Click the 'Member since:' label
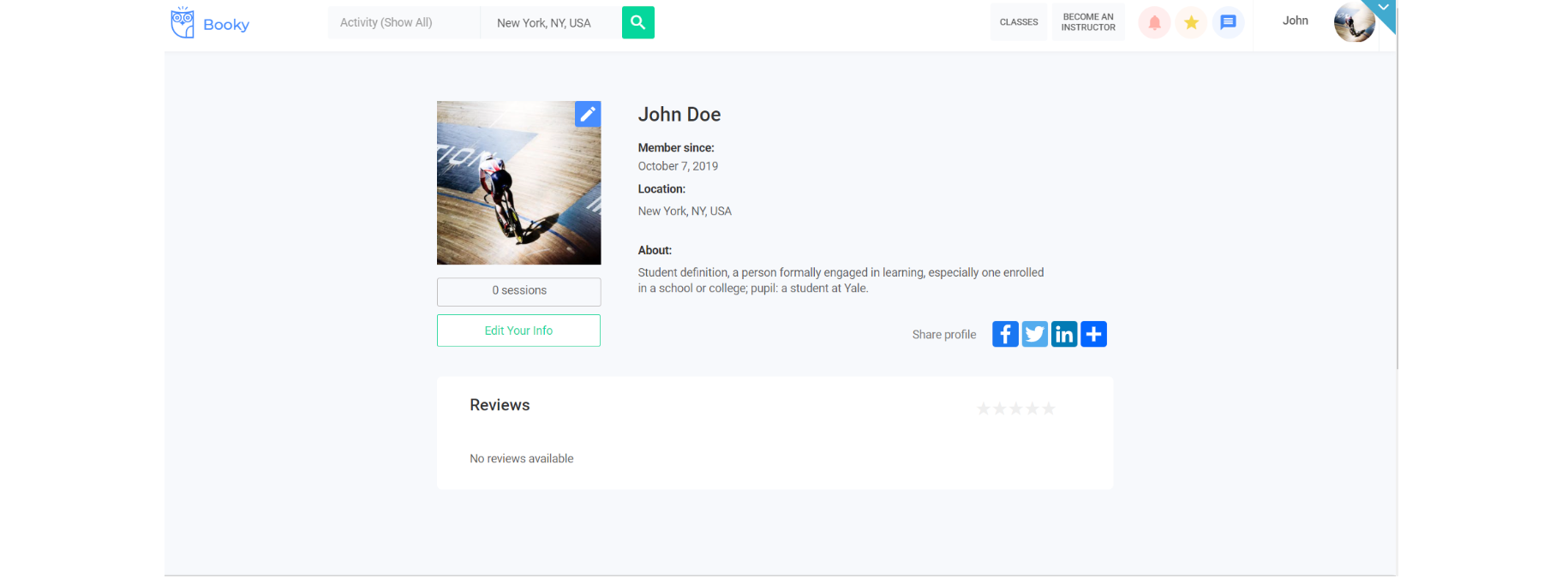The width and height of the screenshot is (1568, 584). pos(676,148)
